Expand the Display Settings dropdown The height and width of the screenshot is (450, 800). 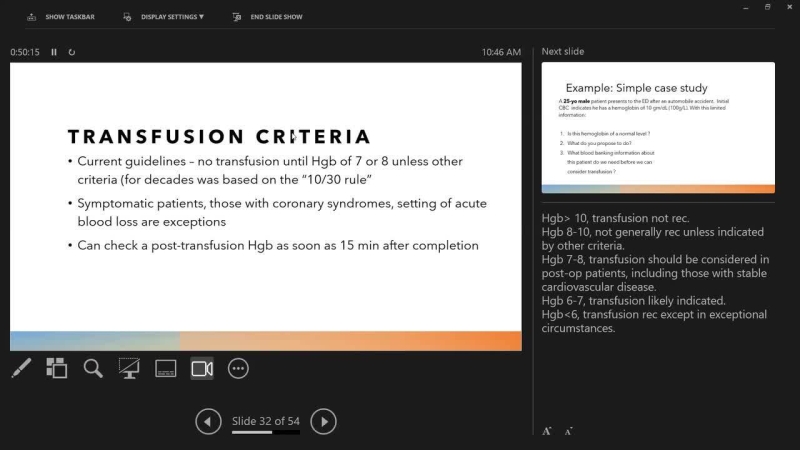164,17
